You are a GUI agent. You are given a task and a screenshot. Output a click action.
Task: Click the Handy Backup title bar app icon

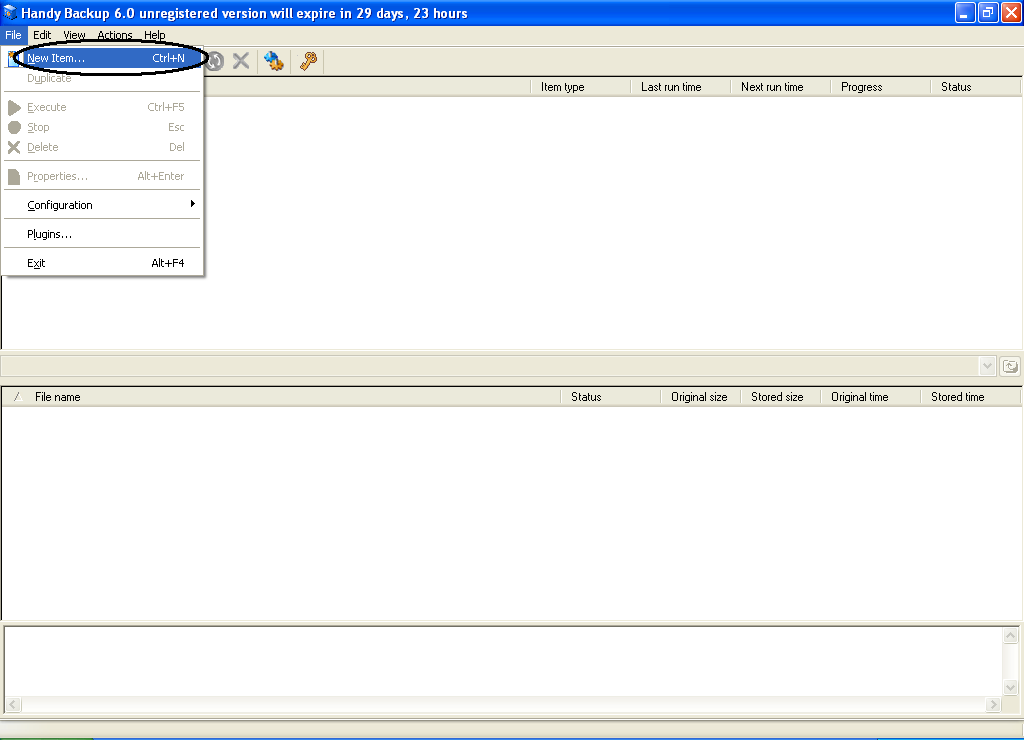tap(10, 12)
